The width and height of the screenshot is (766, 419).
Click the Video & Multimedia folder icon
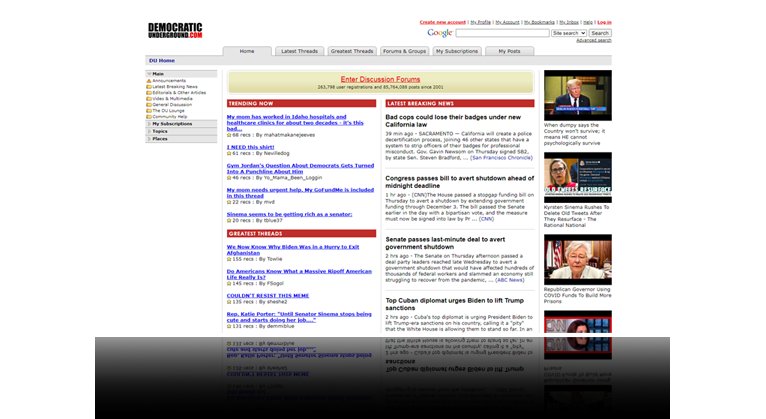[x=149, y=99]
